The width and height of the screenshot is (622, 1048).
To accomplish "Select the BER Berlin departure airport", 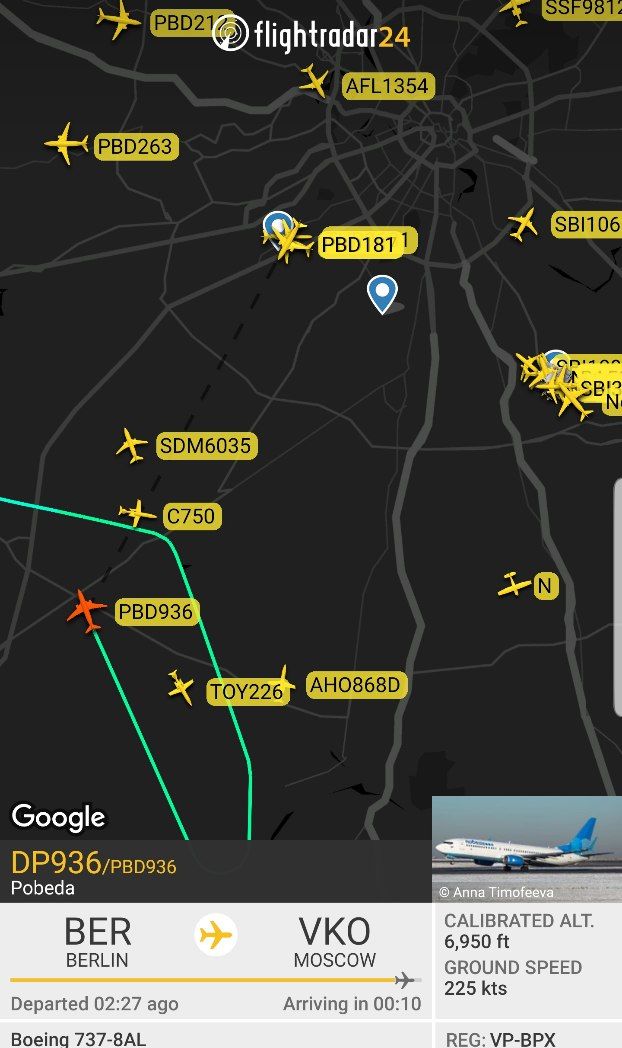I will tap(98, 942).
